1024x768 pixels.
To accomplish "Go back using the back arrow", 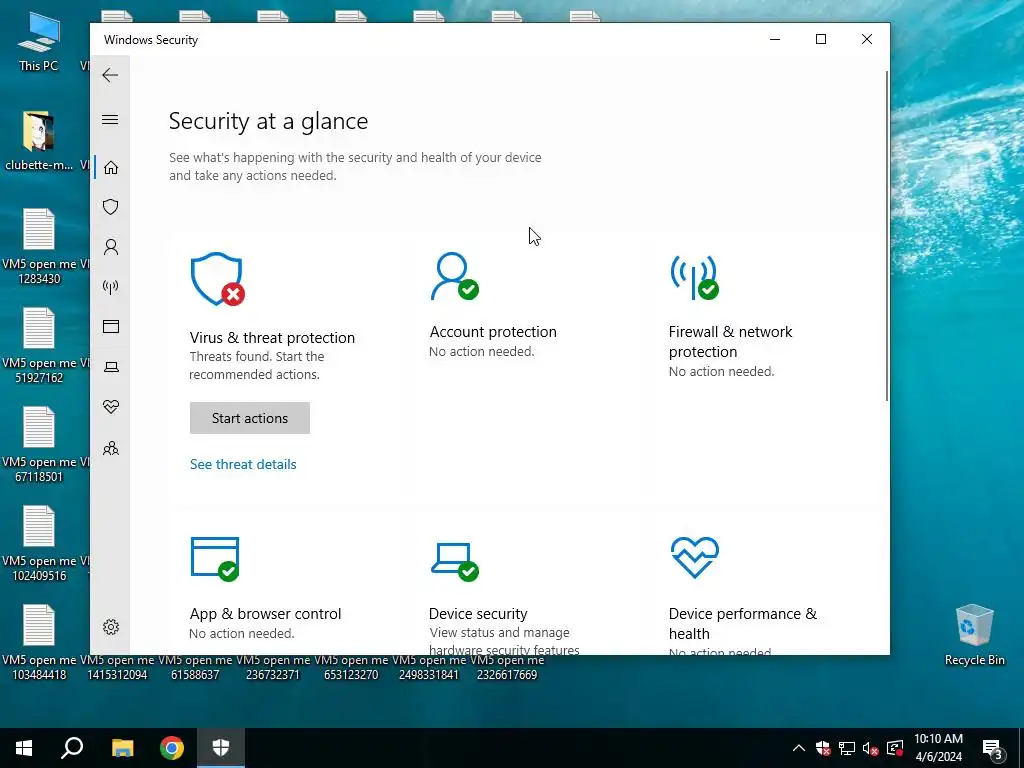I will [x=110, y=75].
